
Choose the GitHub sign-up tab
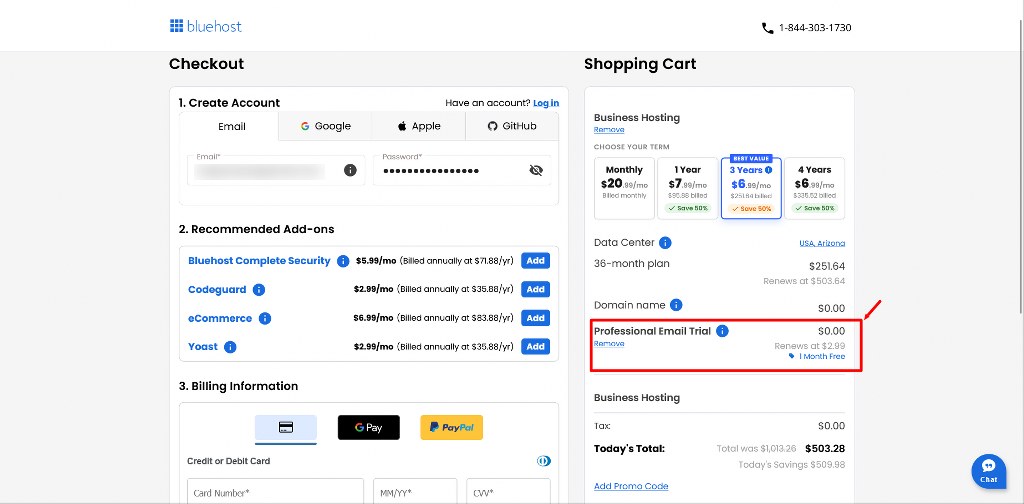pos(512,127)
